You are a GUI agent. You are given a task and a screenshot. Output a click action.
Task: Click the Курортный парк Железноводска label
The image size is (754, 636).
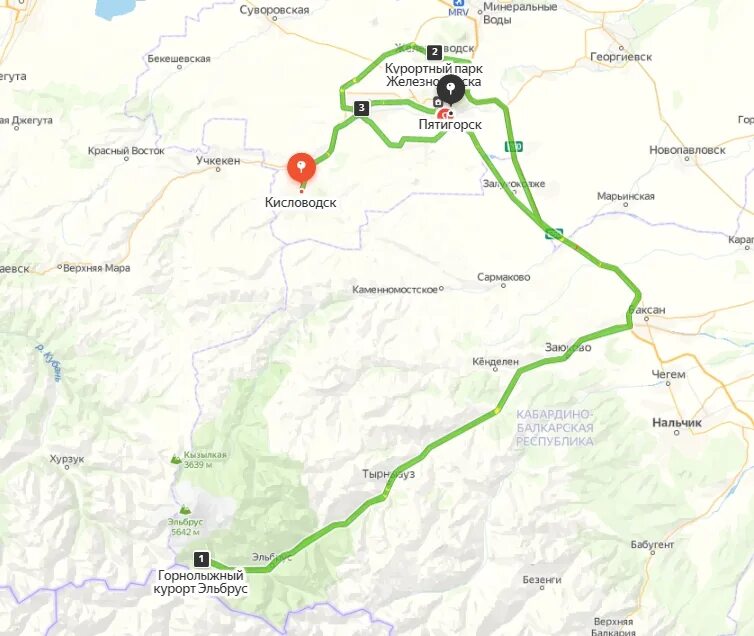coord(434,75)
